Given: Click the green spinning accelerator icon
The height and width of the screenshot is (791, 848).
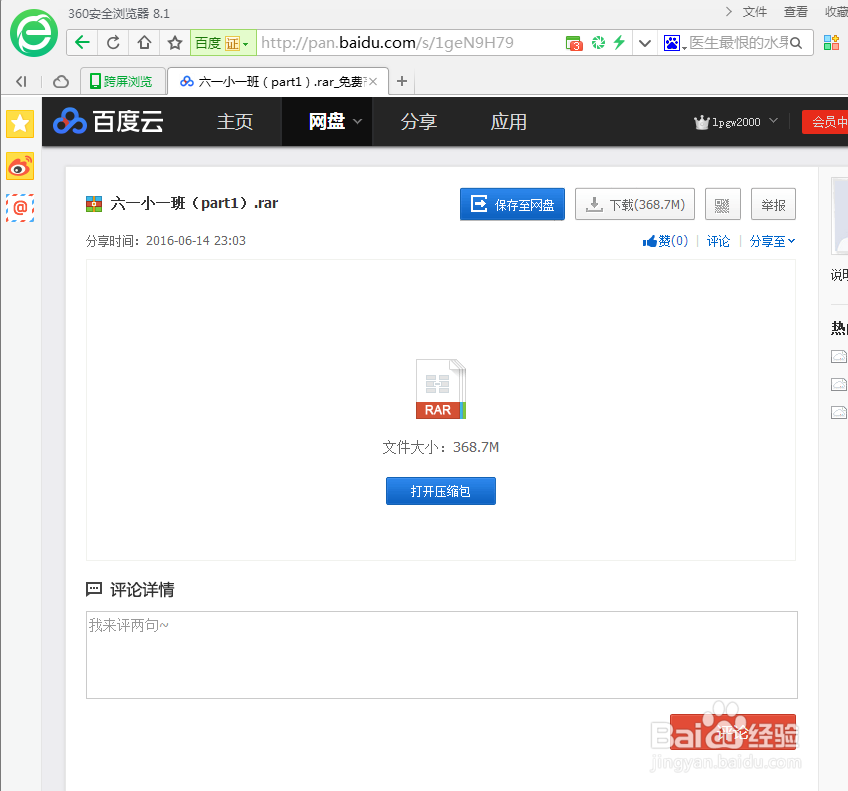Looking at the screenshot, I should coord(598,43).
